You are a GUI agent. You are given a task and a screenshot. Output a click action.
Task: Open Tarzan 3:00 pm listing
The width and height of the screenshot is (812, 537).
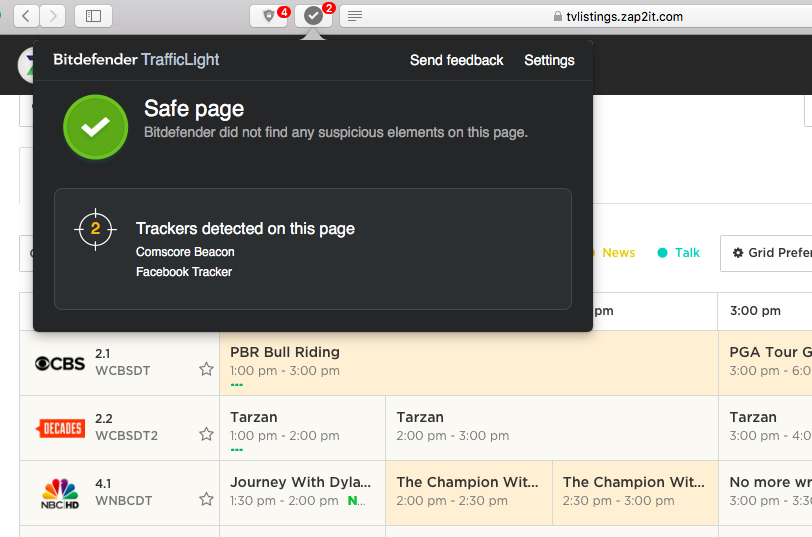[765, 428]
